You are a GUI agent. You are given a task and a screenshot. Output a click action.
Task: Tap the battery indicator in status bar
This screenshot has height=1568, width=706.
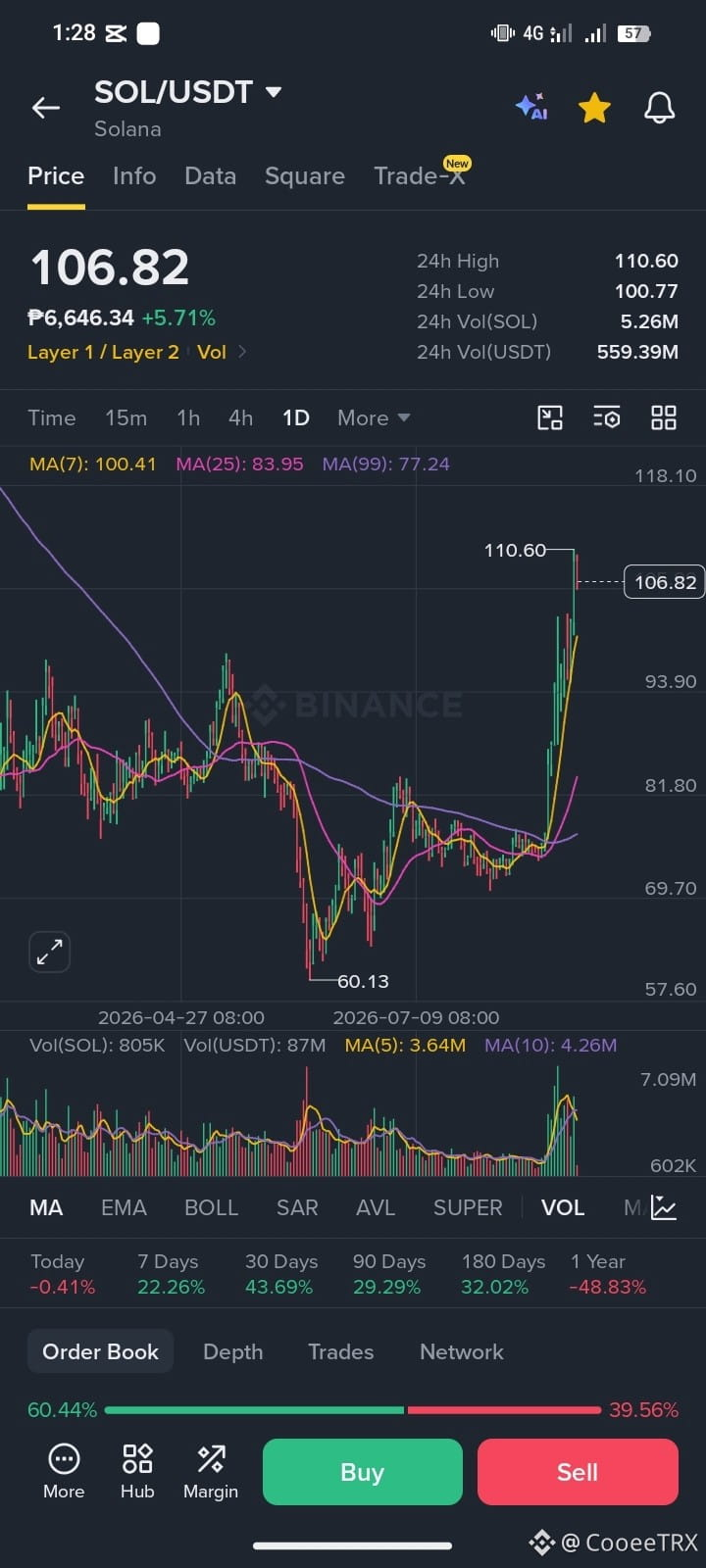tap(633, 33)
